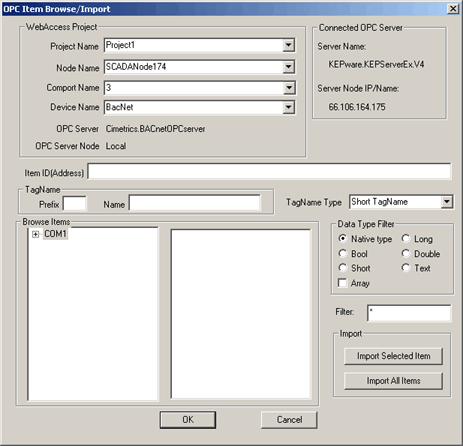Select the Long data type radio
The image size is (463, 446).
(x=406, y=239)
